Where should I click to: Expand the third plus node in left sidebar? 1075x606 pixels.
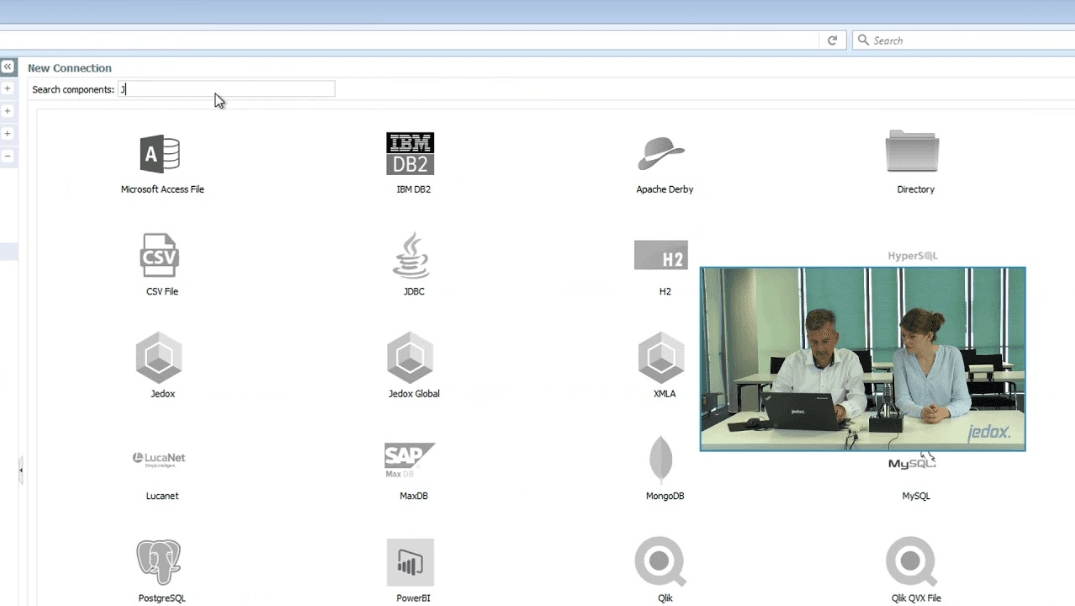[x=8, y=133]
